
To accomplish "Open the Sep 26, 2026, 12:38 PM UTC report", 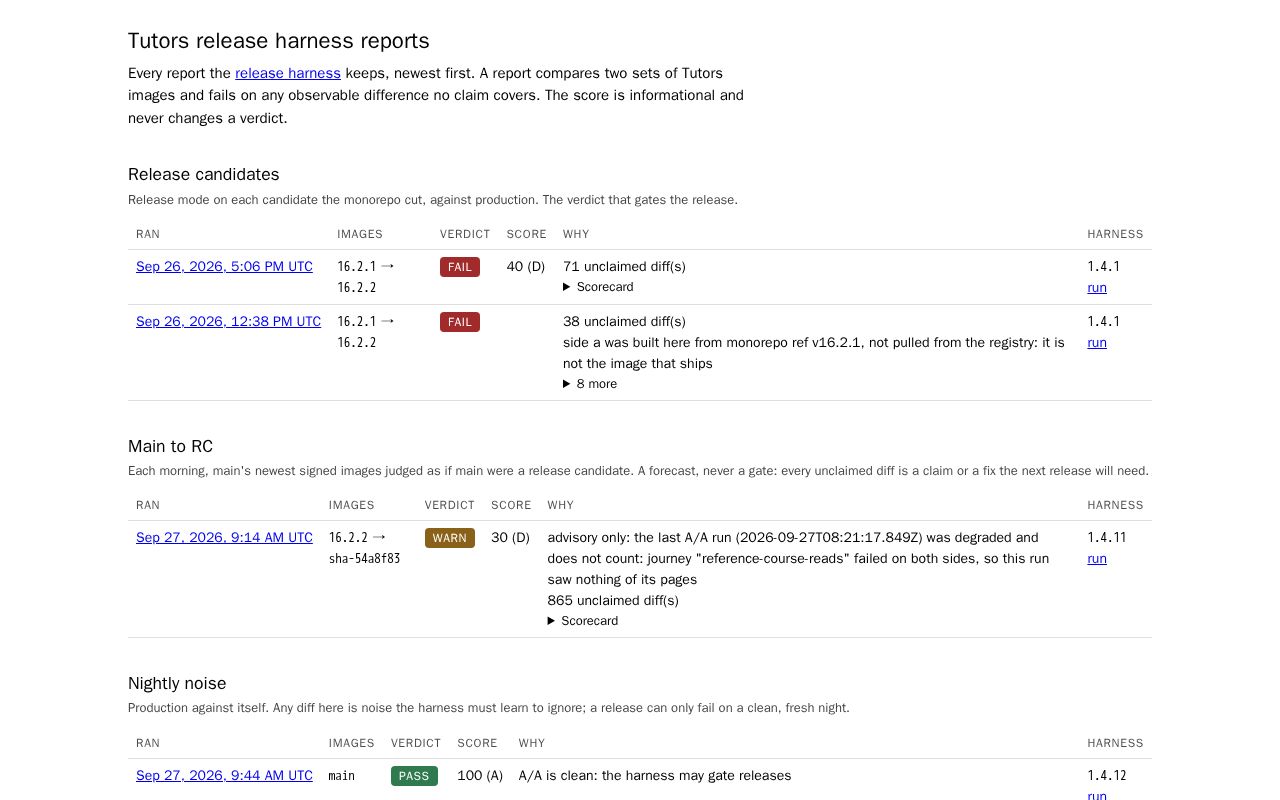I will (228, 321).
